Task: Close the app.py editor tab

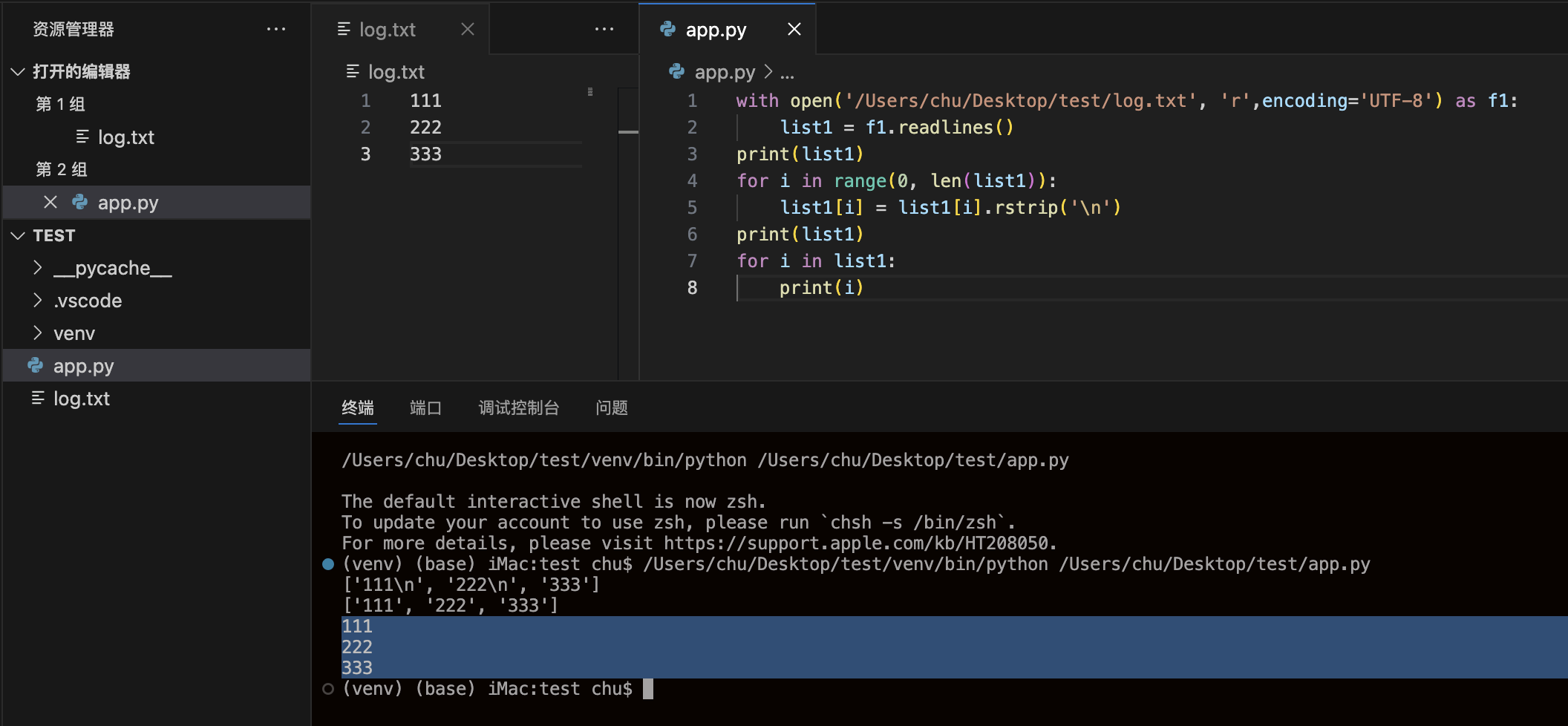Action: click(x=794, y=30)
